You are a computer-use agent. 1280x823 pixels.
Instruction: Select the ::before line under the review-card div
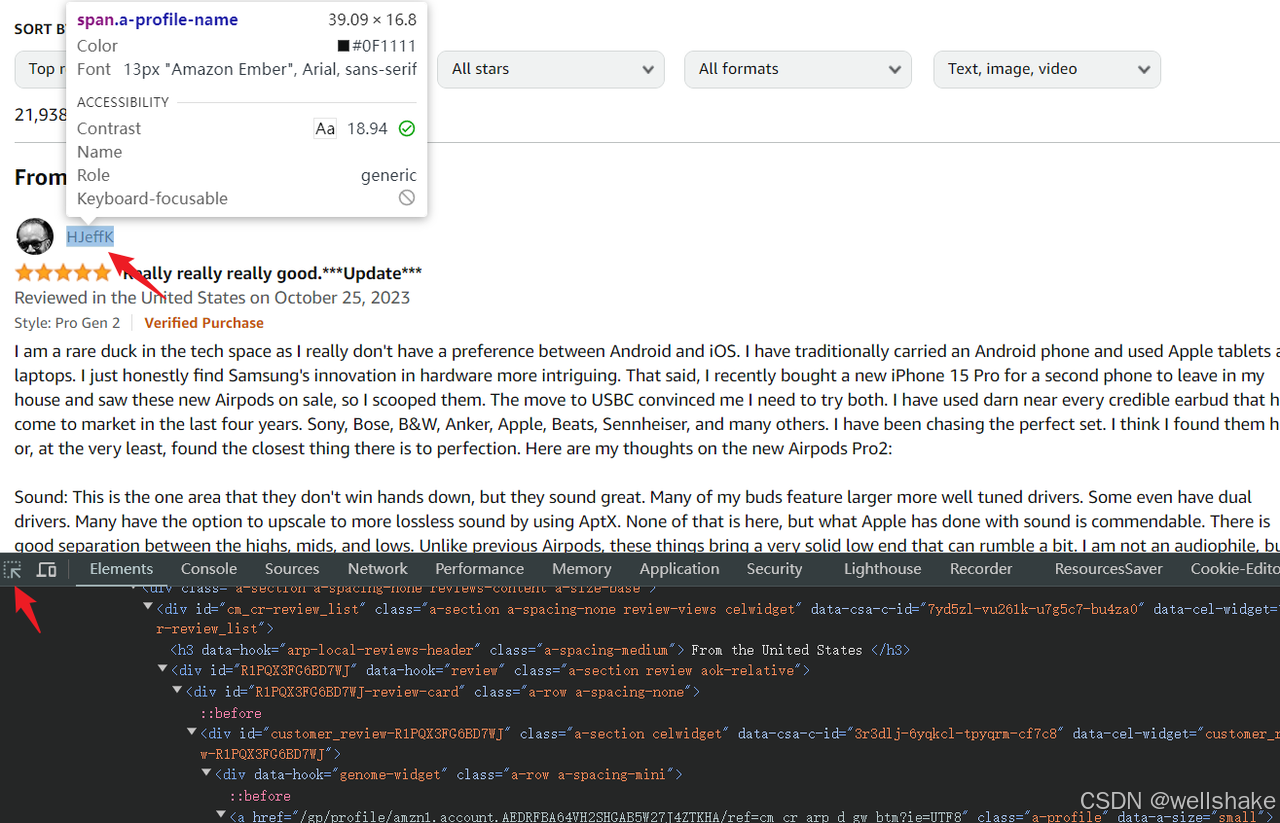[x=231, y=713]
